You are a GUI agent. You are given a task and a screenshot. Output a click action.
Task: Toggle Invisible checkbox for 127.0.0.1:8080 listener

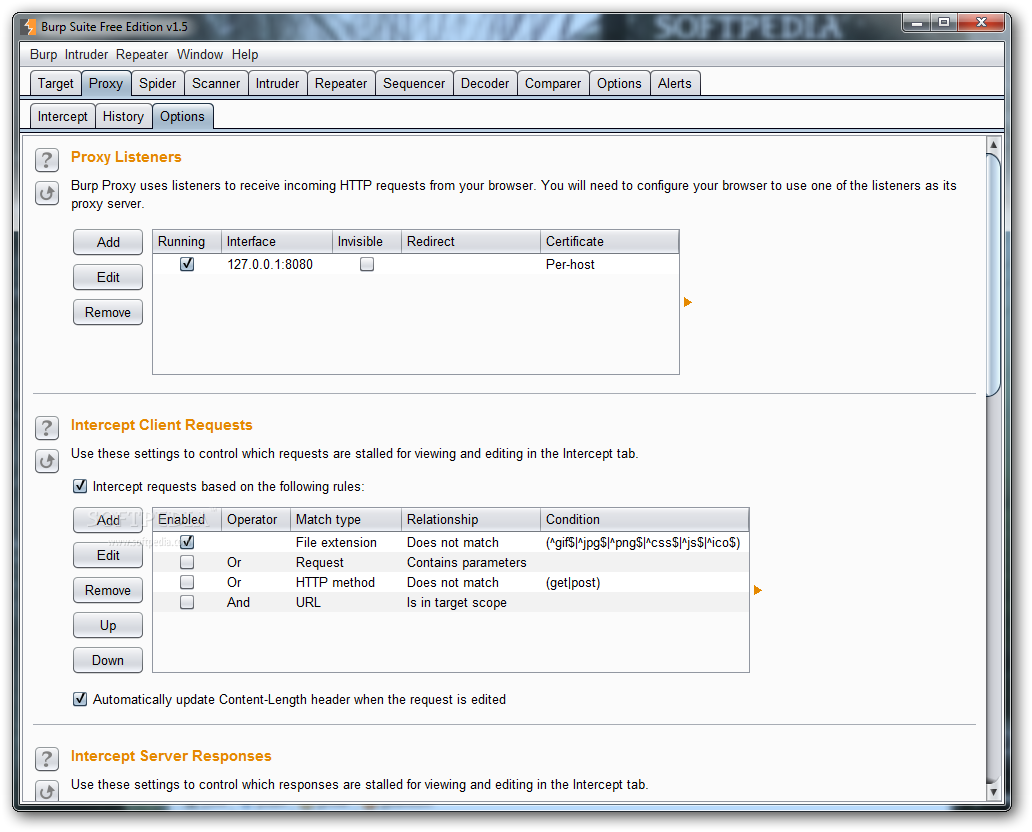[x=367, y=264]
